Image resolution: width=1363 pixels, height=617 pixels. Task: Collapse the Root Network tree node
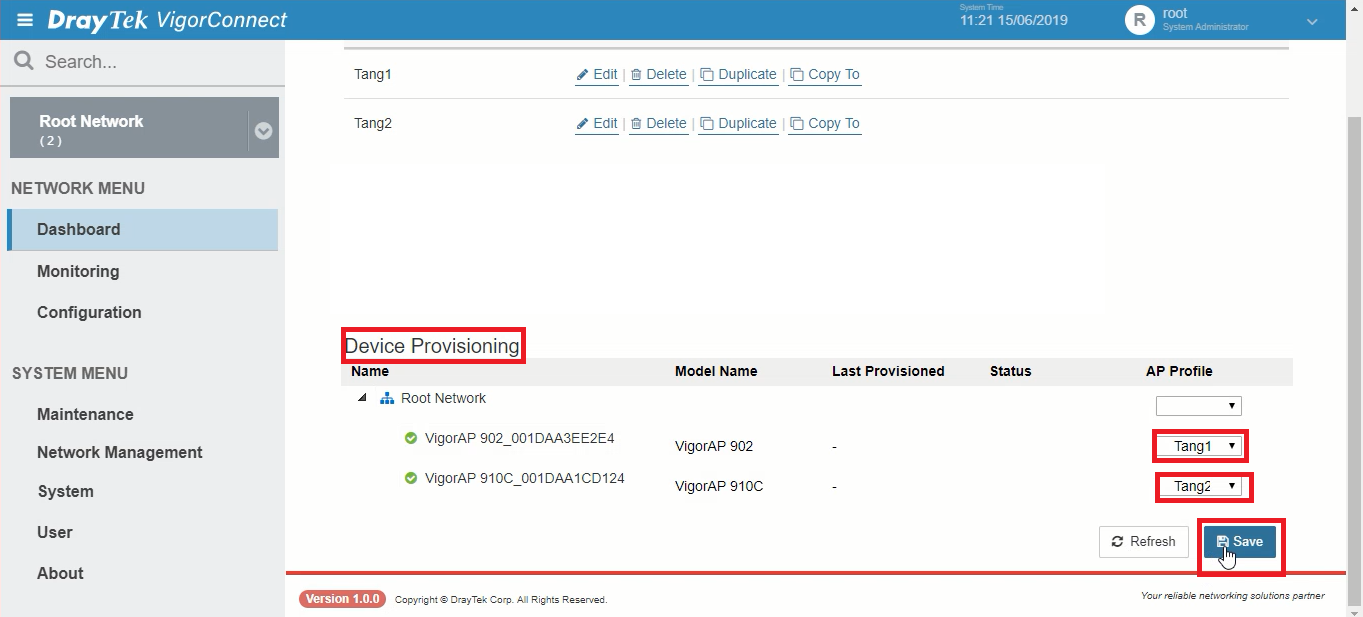coord(362,398)
